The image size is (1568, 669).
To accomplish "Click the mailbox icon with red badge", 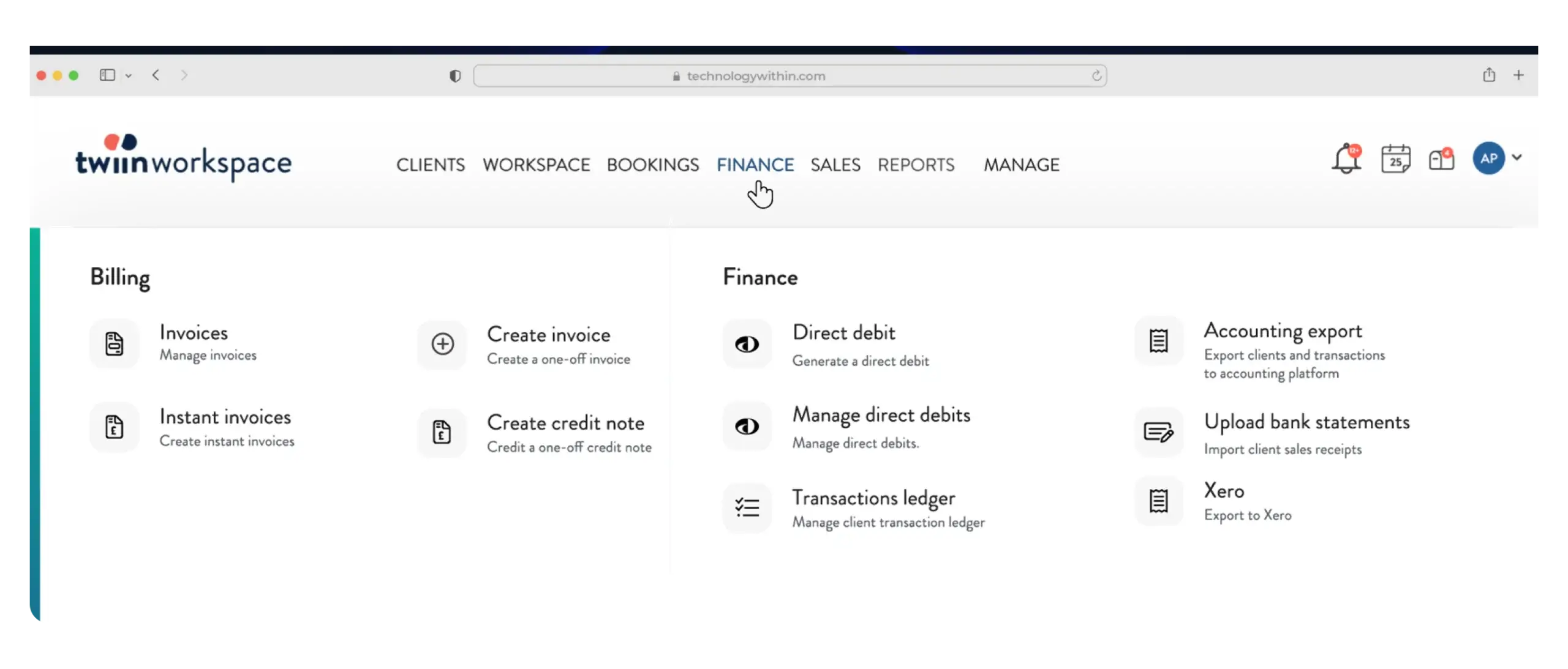I will tap(1441, 160).
